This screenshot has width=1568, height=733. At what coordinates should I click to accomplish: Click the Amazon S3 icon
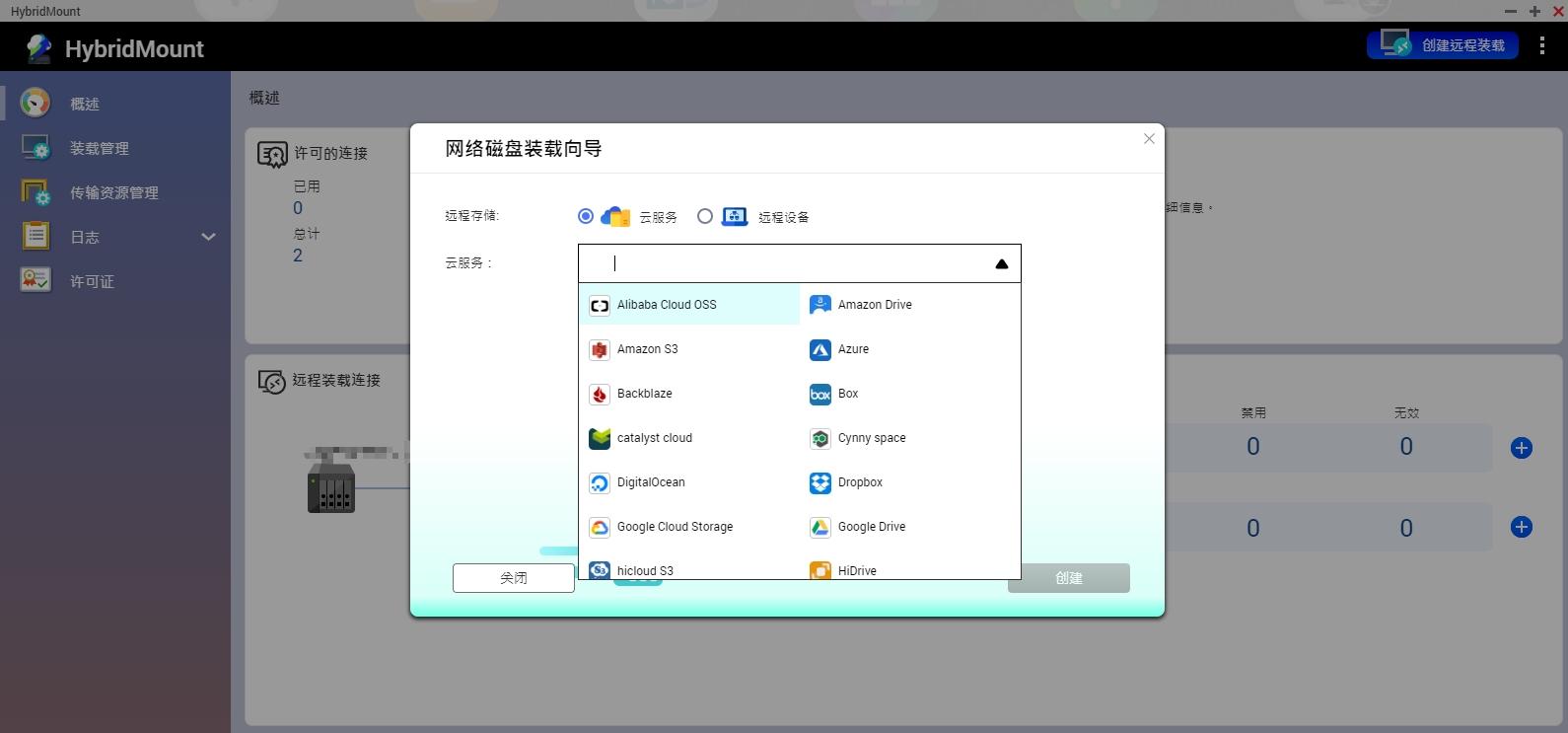pos(600,349)
